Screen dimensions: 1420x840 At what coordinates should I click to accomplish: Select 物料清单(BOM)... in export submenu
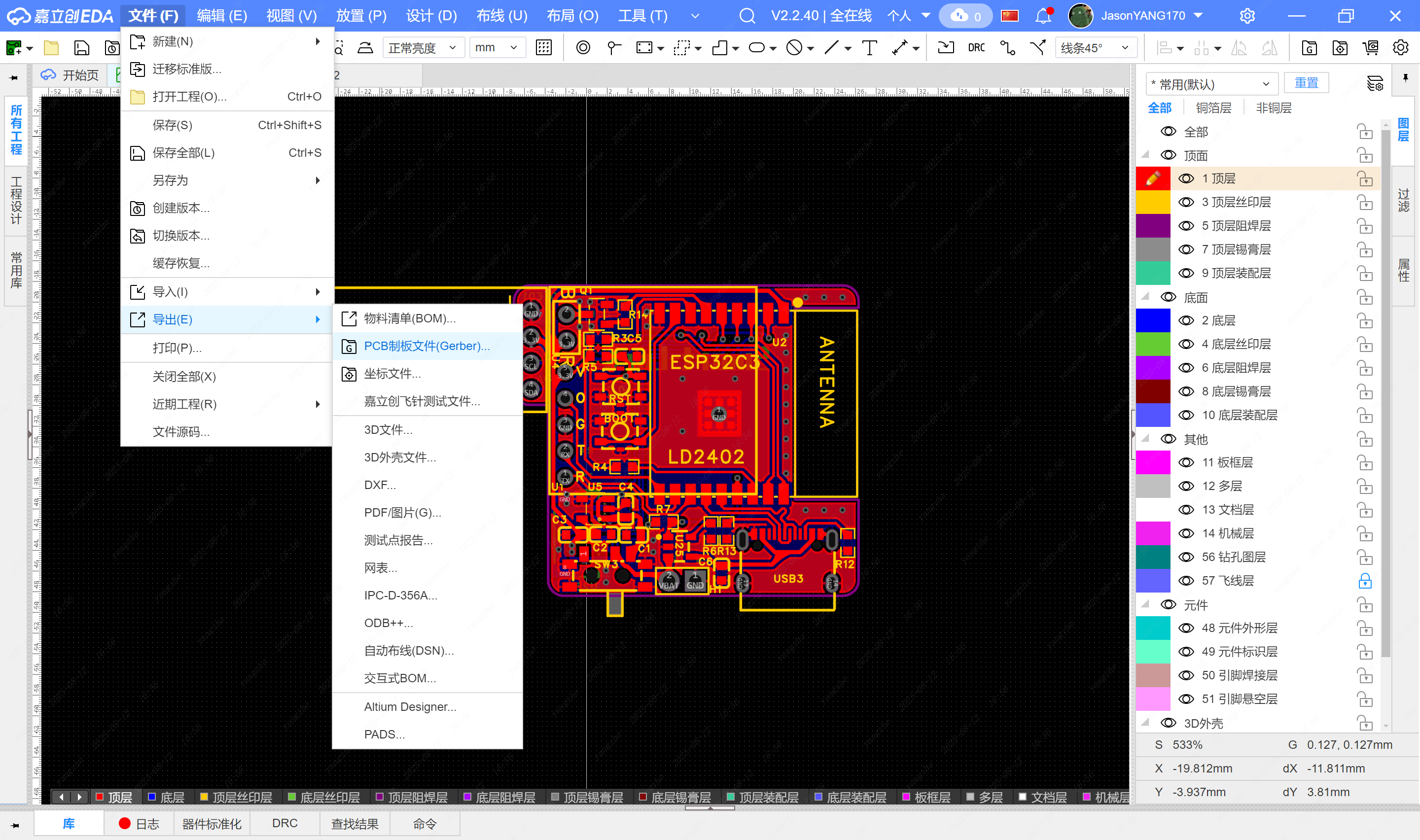427,318
